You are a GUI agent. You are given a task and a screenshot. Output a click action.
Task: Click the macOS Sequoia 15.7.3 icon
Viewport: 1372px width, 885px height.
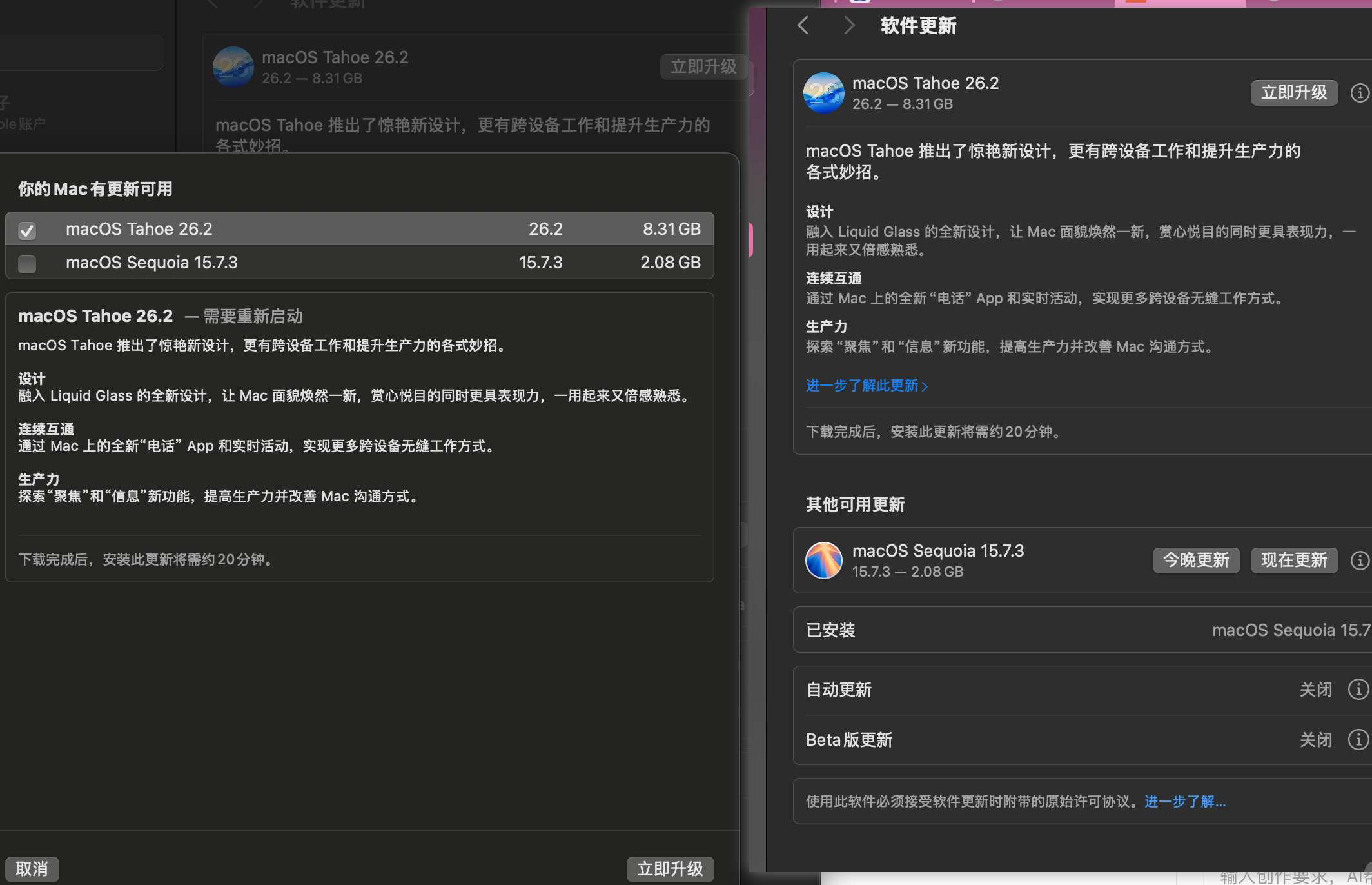click(x=824, y=560)
